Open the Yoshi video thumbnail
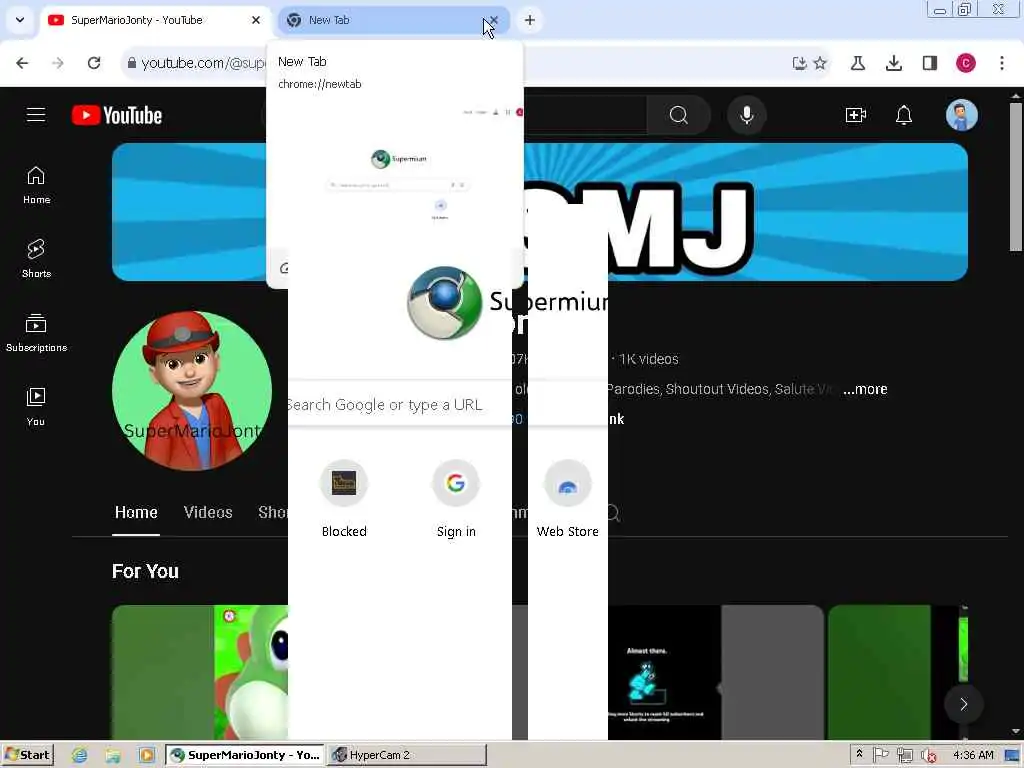1024x768 pixels. pos(200,672)
